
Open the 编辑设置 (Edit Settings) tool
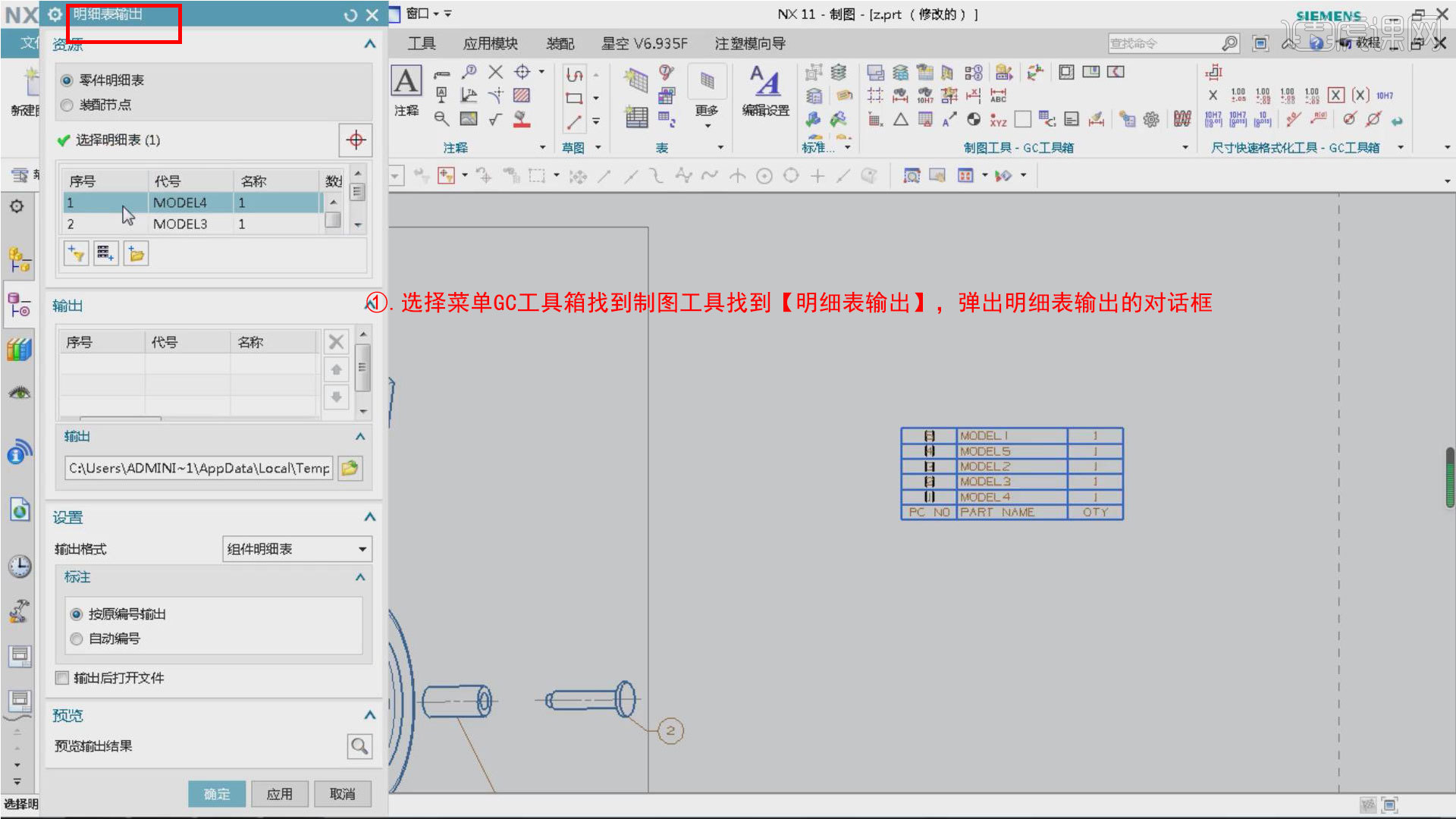click(765, 91)
